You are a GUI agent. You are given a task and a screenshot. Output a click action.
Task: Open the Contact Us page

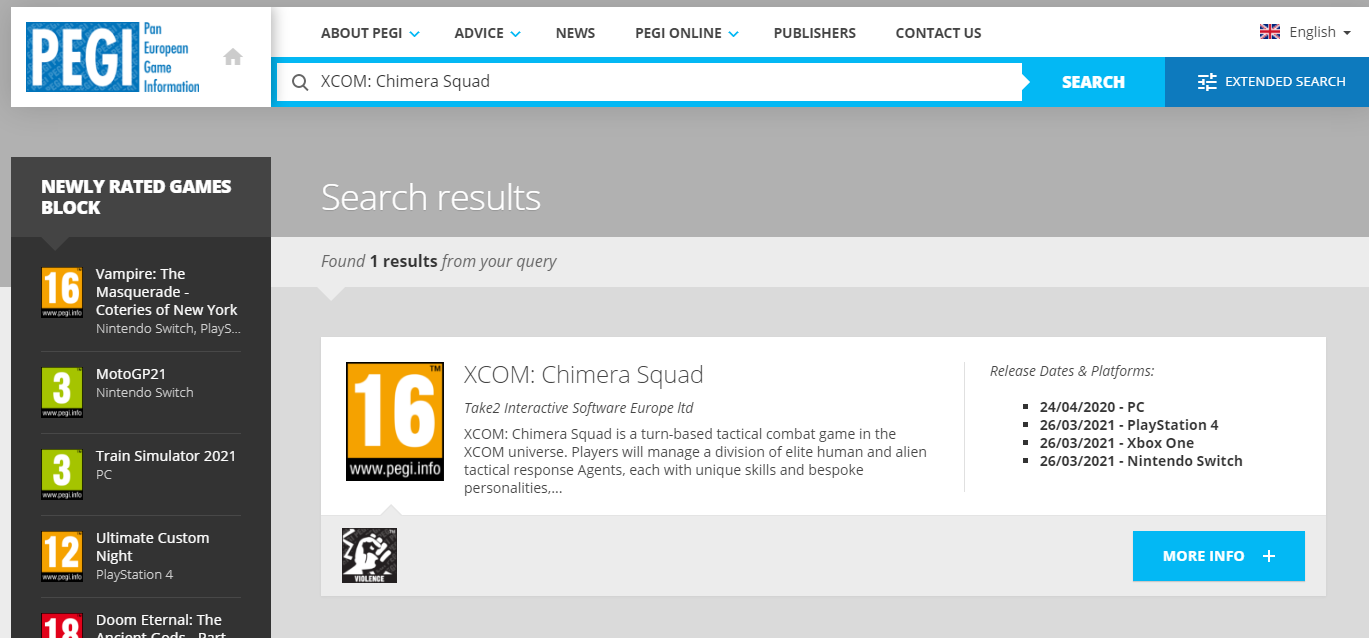[938, 33]
